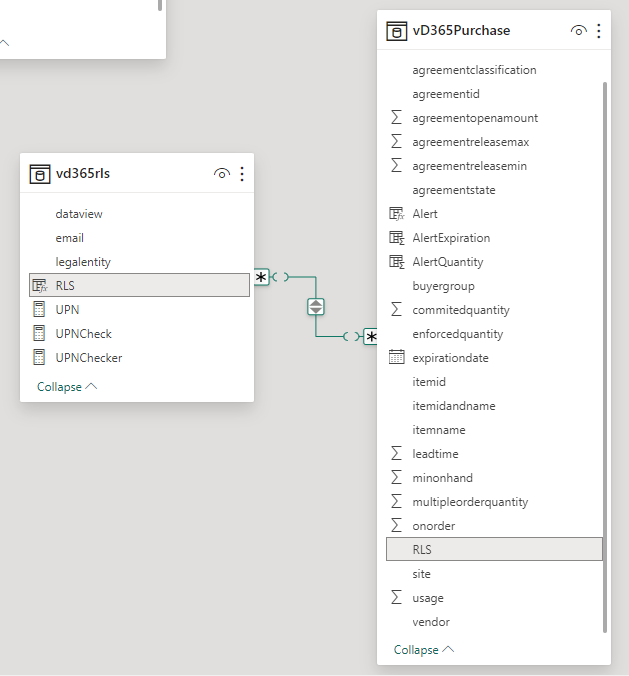Select the RLS field in vD365Purchase
Viewport: 629px width, 676px height.
(494, 549)
